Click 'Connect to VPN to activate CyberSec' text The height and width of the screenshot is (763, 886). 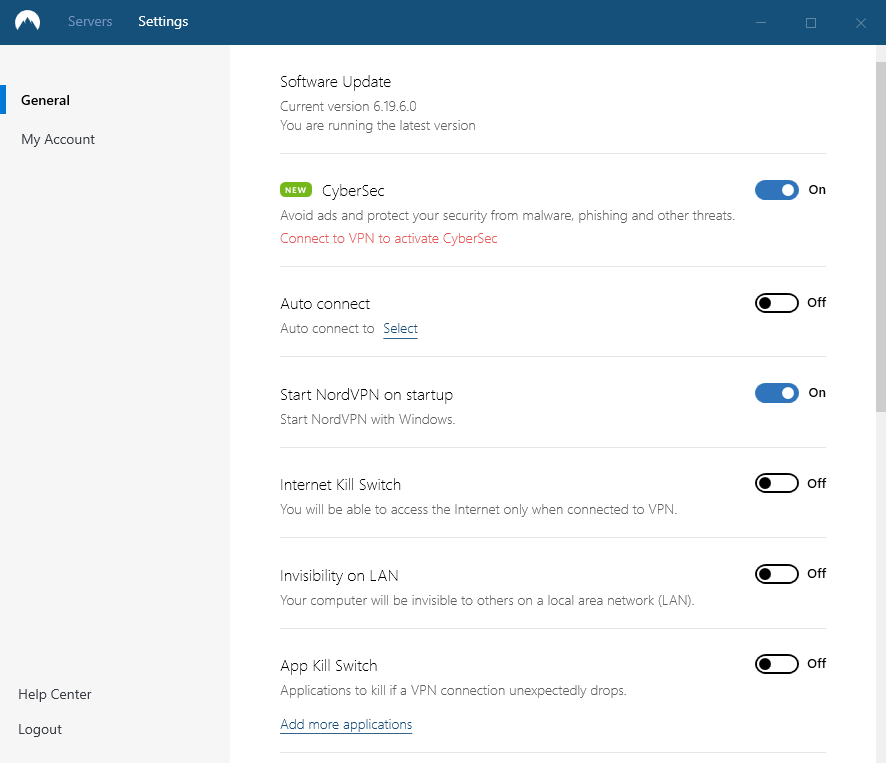(x=388, y=239)
